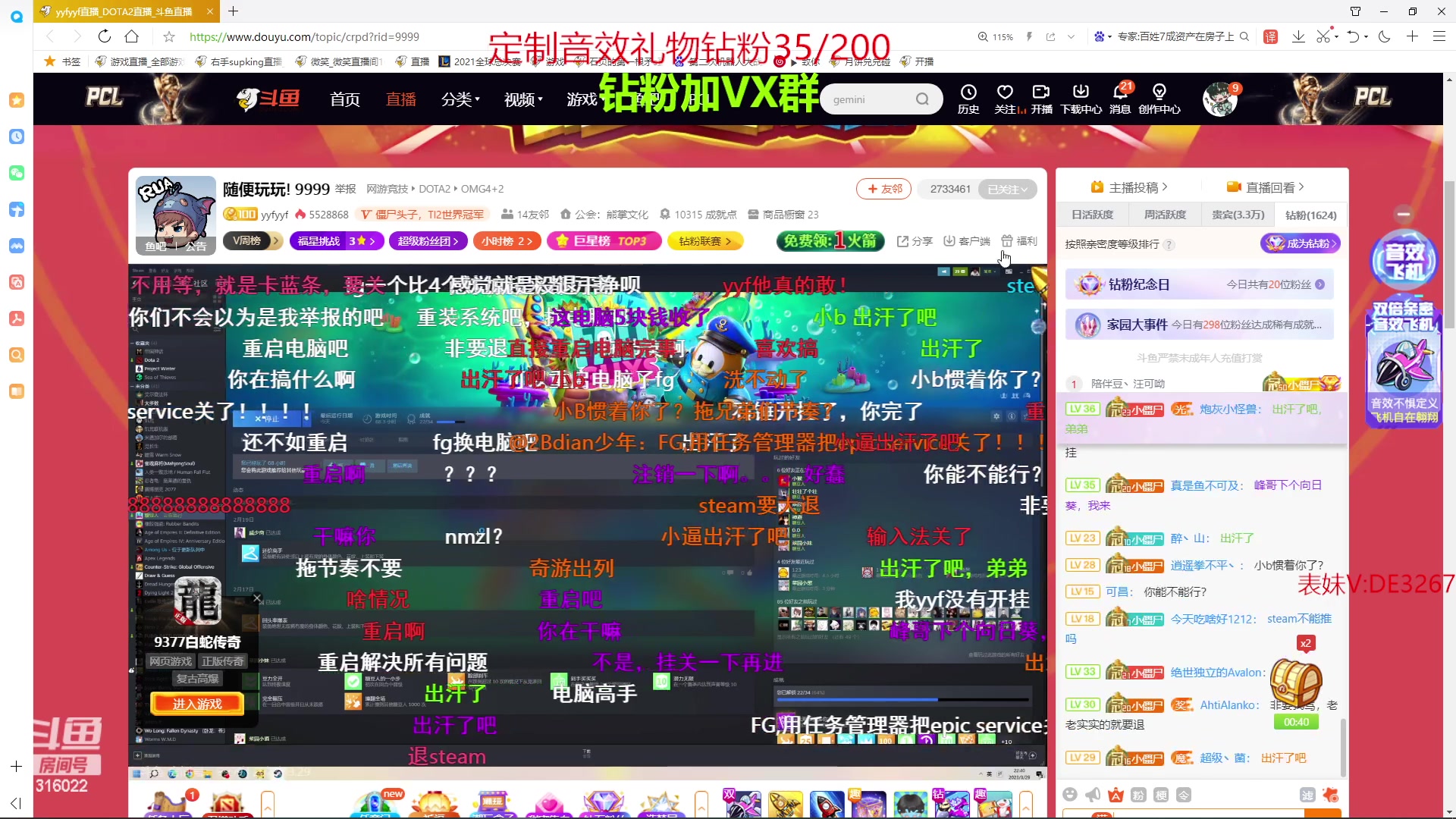This screenshot has width=1456, height=819.
Task: Open 直播回看 replays
Action: (x=1266, y=187)
